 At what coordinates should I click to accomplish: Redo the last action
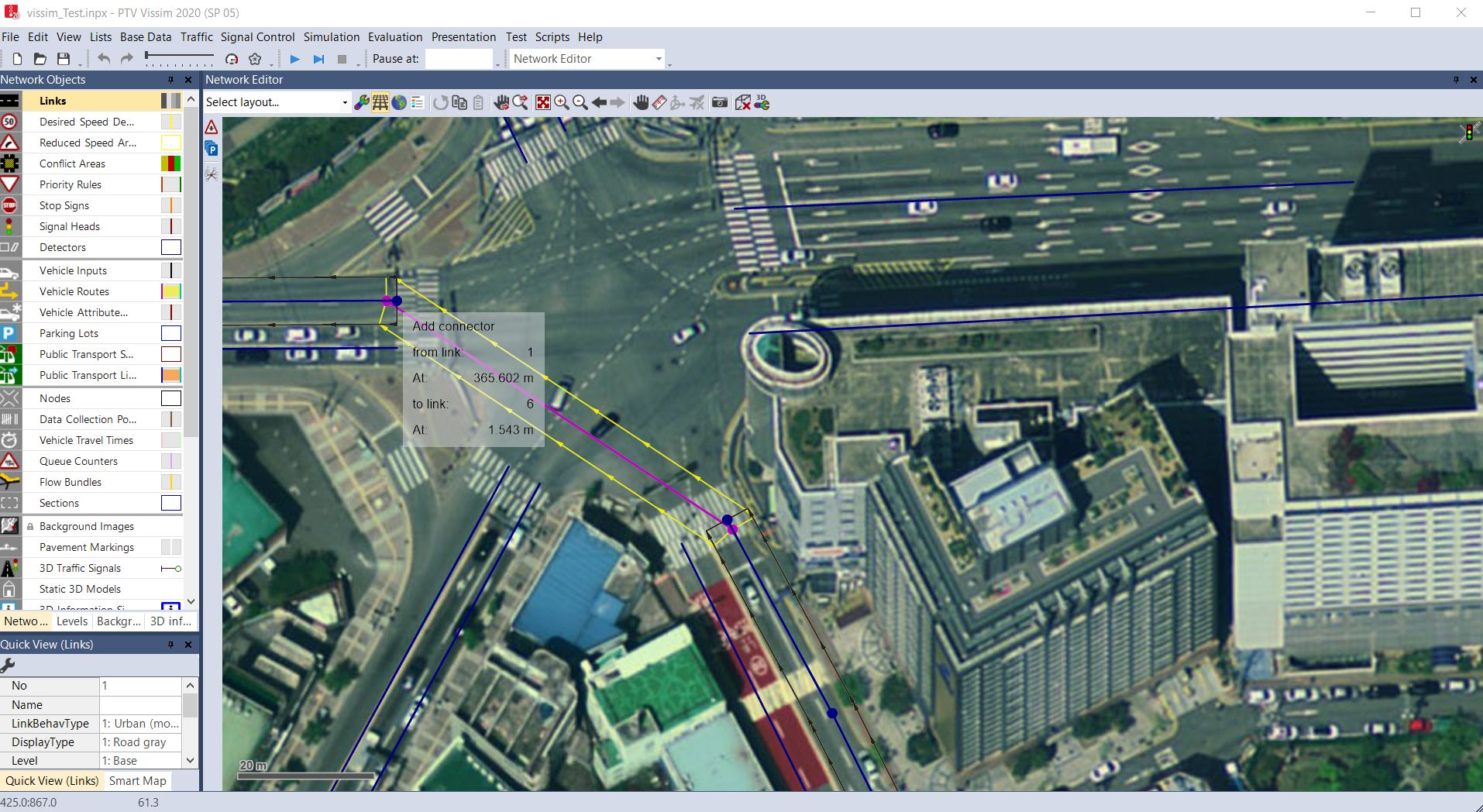coord(127,59)
